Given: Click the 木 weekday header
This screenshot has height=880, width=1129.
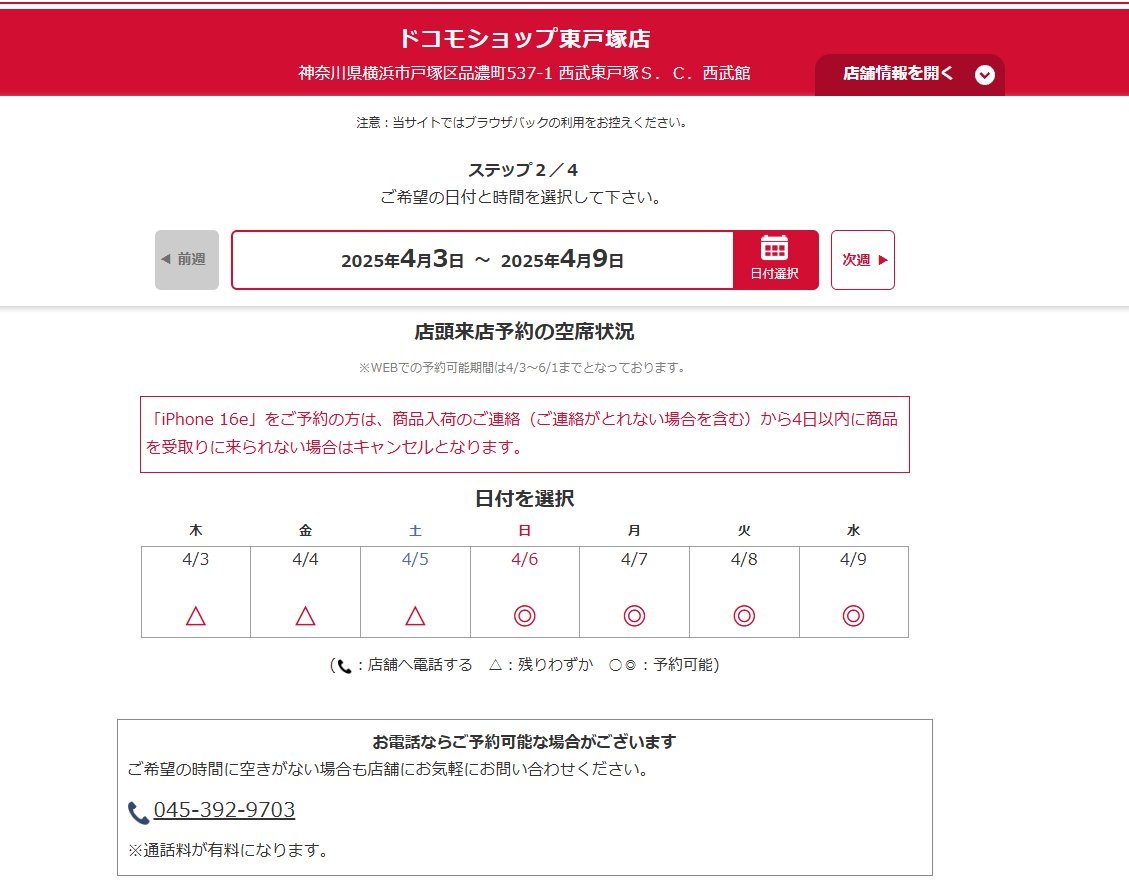Looking at the screenshot, I should coord(196,531).
